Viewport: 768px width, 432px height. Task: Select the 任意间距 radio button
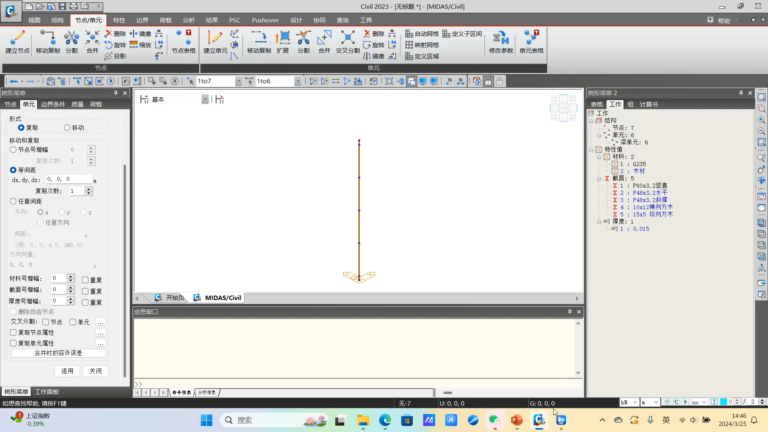13,201
